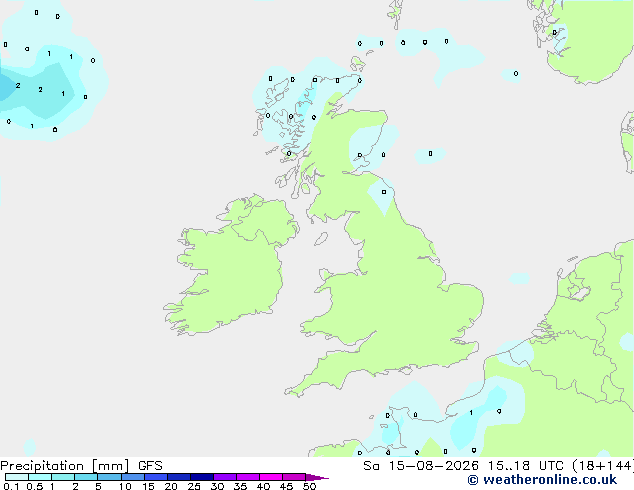
Task: Click the 'Sa 15-08-2026' date text
Action: point(421,466)
